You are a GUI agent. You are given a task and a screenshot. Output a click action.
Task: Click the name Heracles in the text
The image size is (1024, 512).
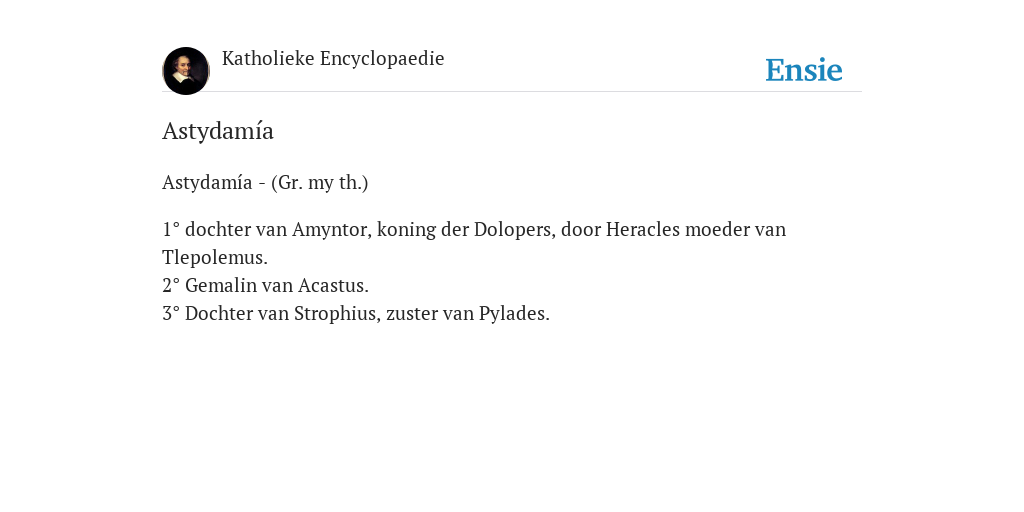(x=643, y=230)
